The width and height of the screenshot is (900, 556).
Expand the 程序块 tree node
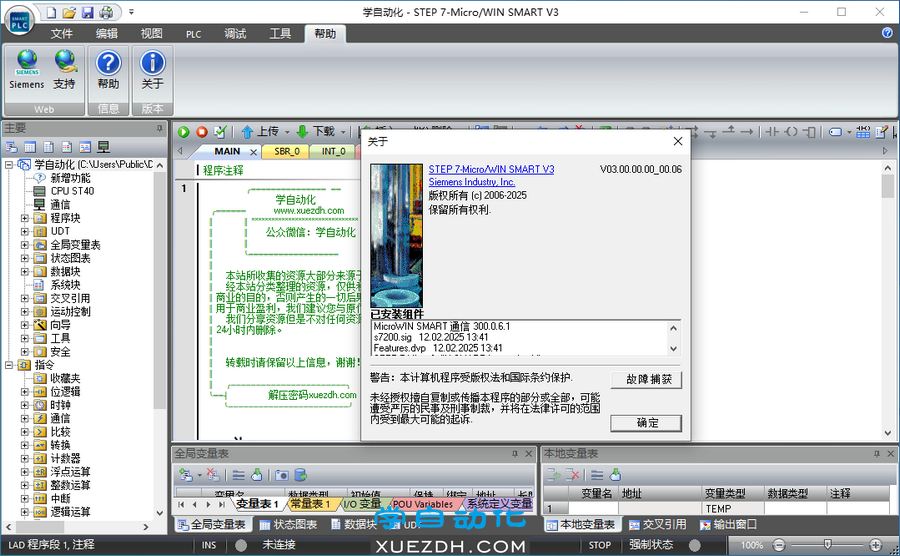(25, 218)
